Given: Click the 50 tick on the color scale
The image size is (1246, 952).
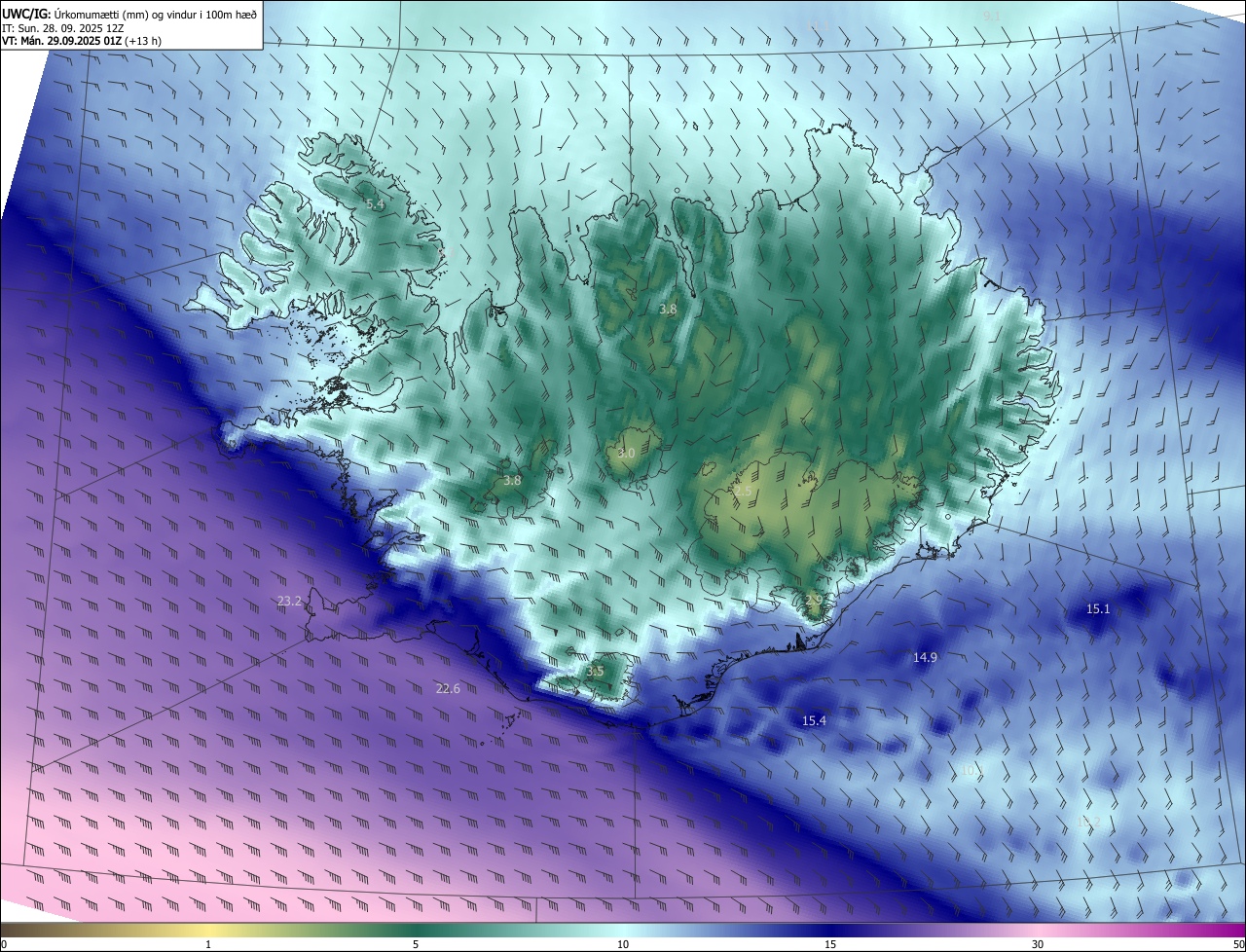Looking at the screenshot, I should point(1238,944).
